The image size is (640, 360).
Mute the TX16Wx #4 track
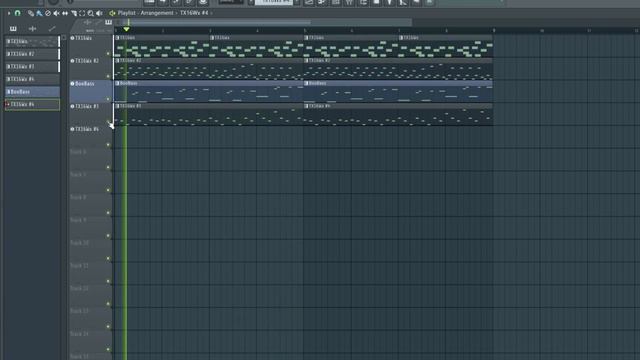(x=108, y=144)
